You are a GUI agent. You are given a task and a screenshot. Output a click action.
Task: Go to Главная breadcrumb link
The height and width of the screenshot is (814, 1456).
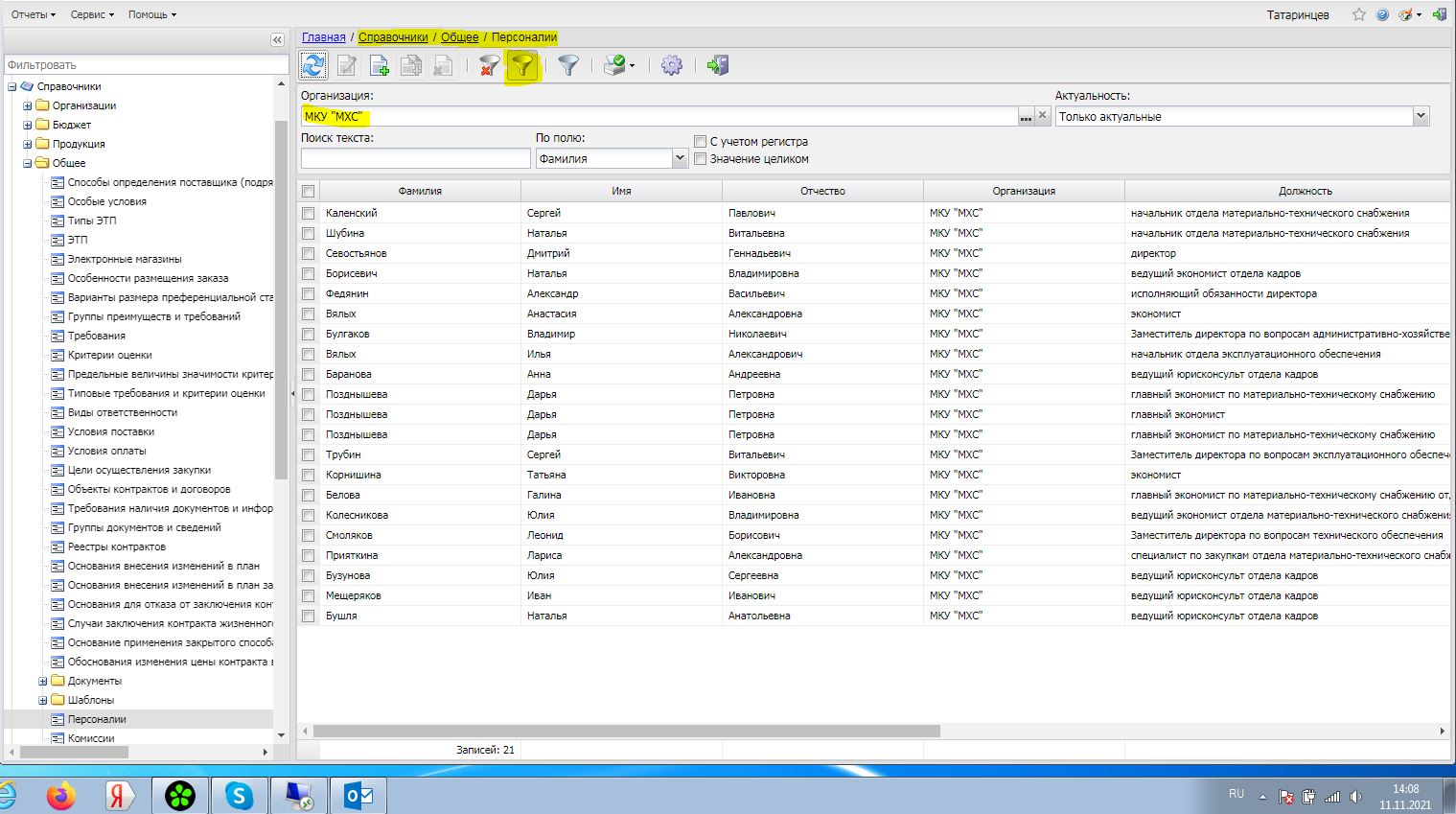pos(323,37)
